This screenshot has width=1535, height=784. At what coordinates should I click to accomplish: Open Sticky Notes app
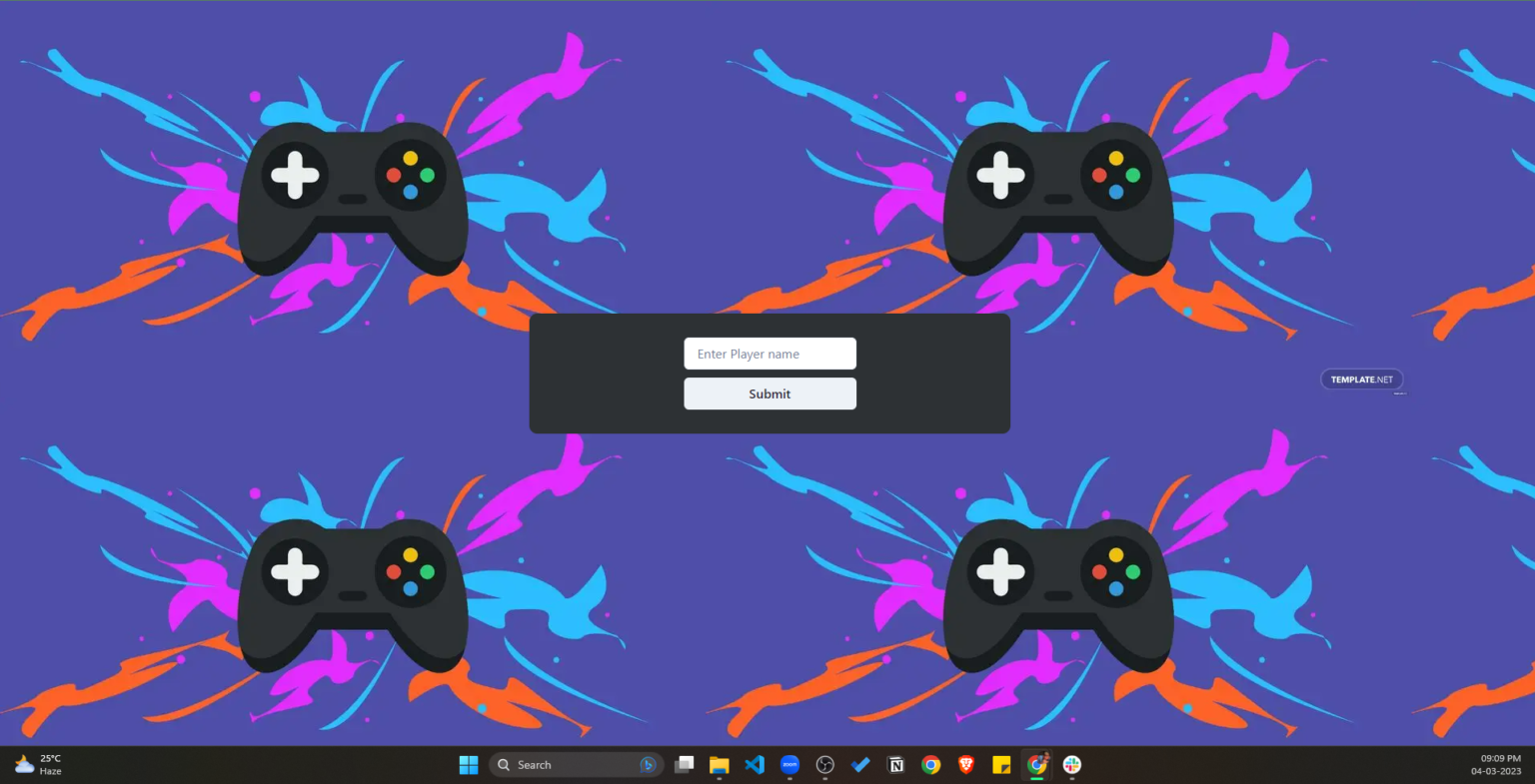coord(1001,764)
